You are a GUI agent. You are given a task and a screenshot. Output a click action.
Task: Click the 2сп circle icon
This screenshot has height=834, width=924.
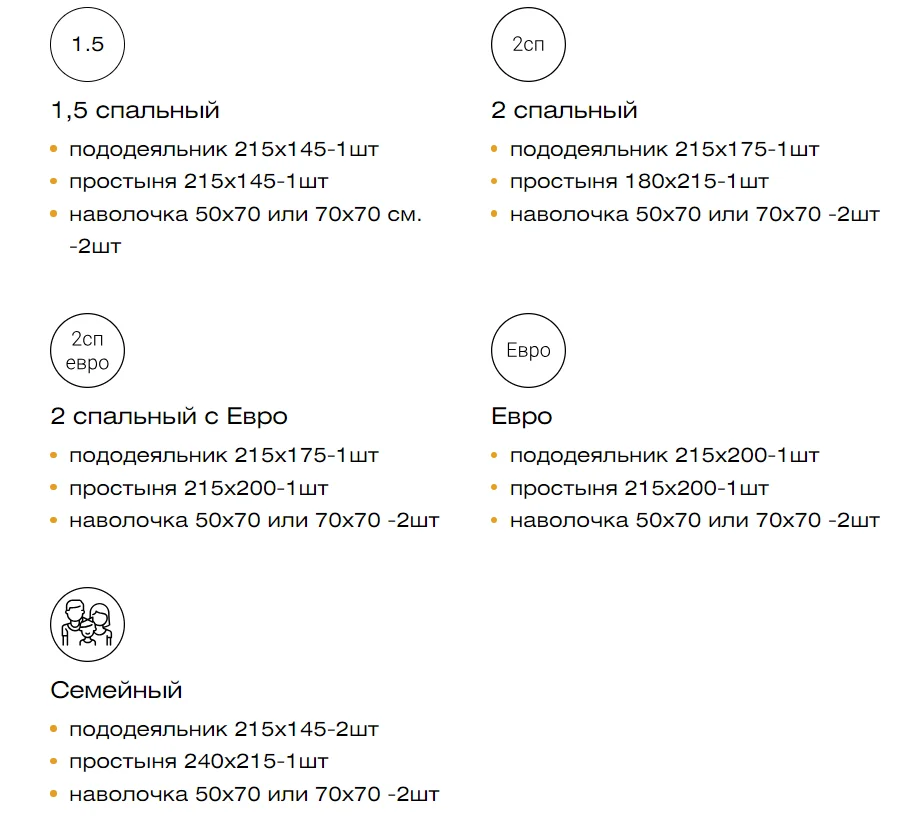click(x=528, y=44)
